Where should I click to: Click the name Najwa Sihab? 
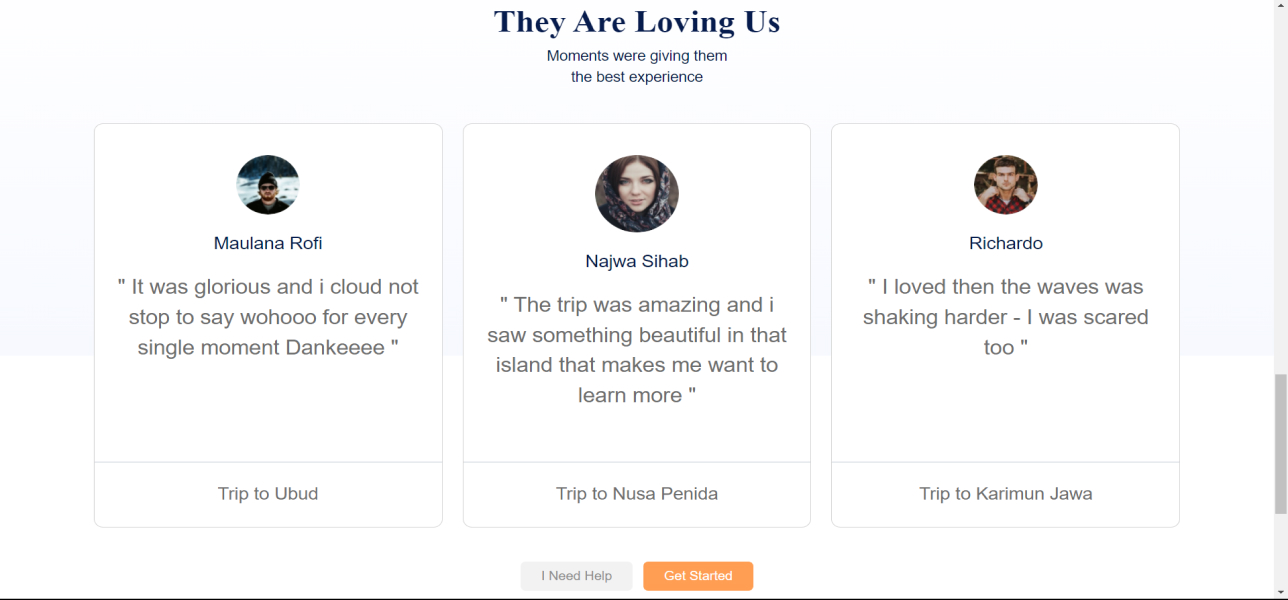tap(637, 261)
